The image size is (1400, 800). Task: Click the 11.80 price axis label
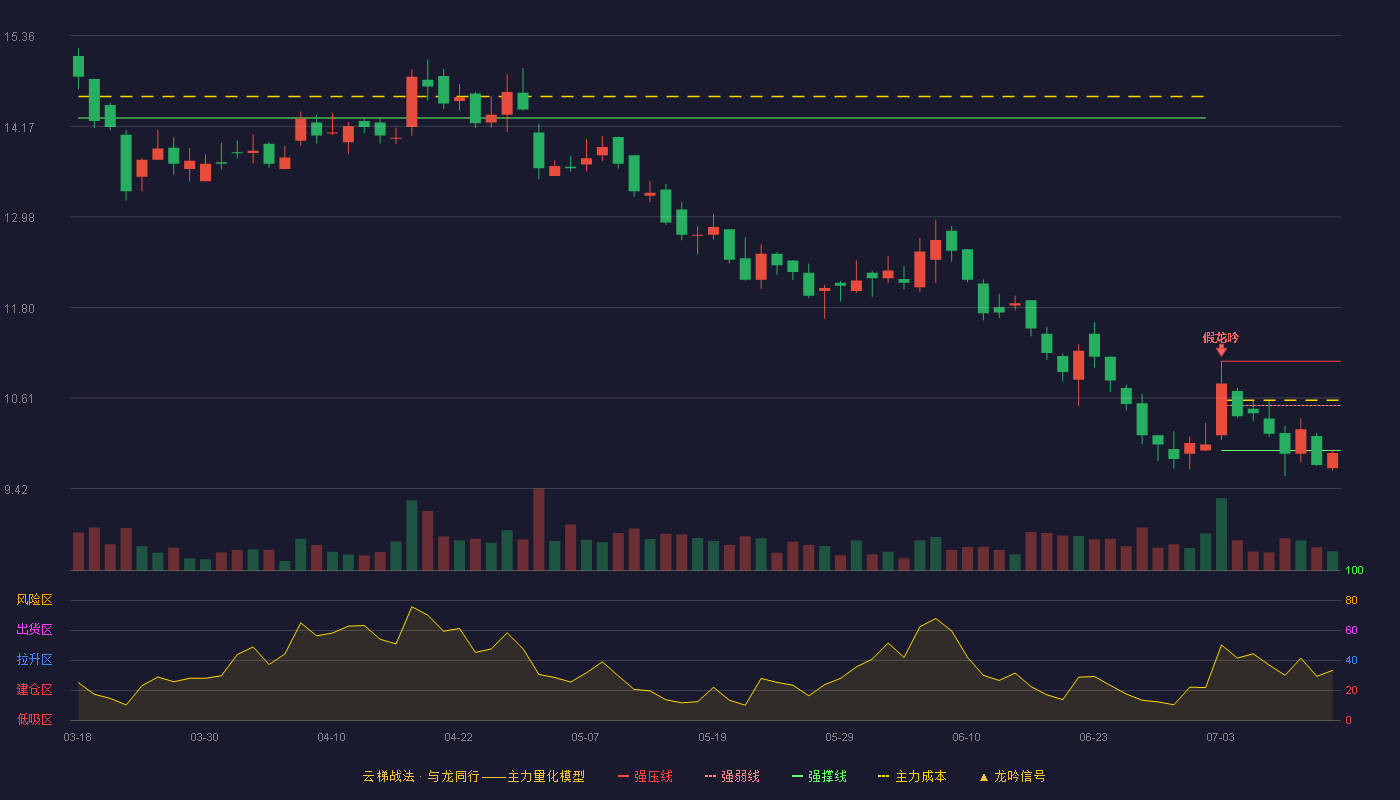click(19, 309)
